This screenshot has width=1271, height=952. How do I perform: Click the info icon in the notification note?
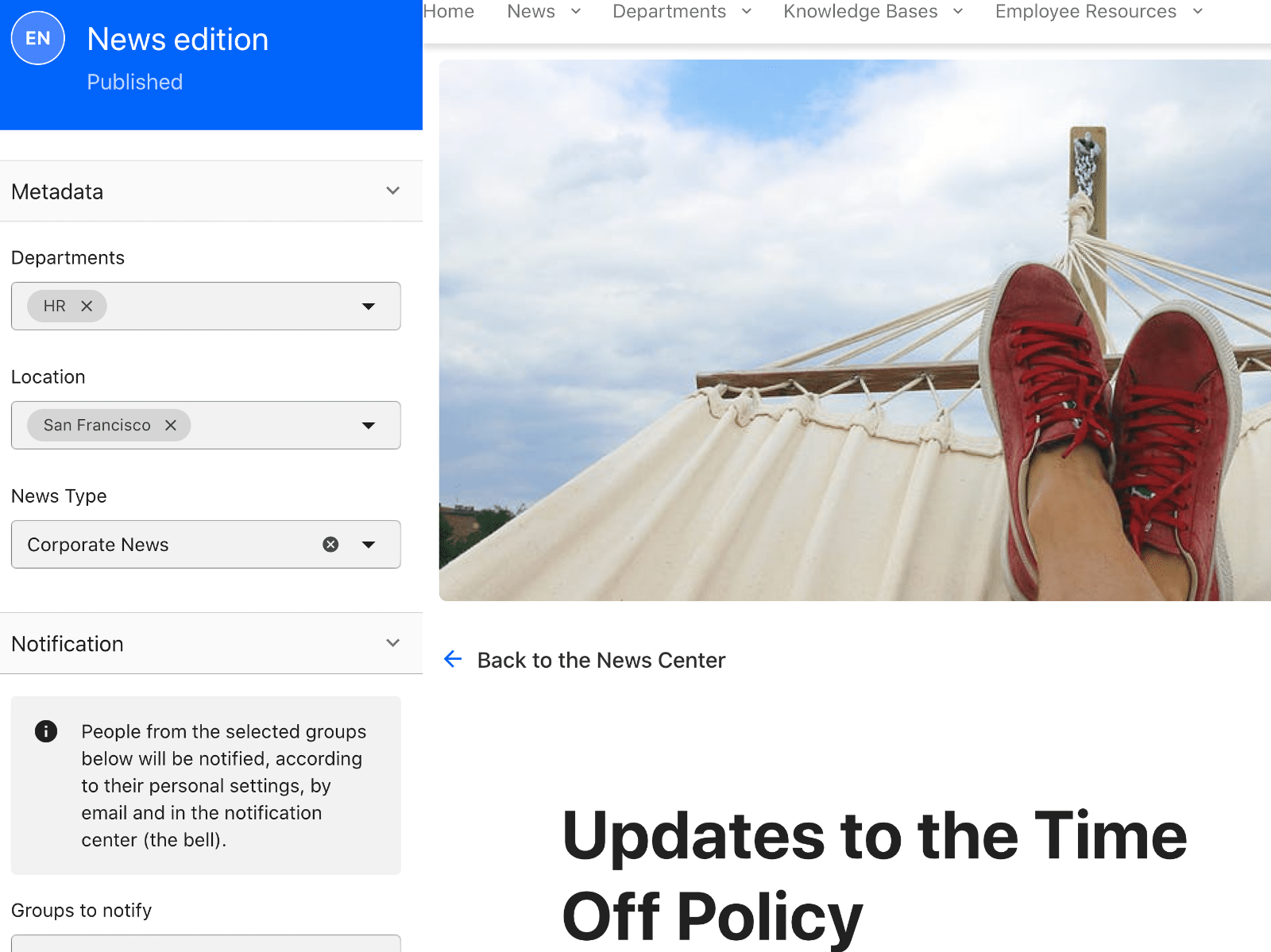45,731
